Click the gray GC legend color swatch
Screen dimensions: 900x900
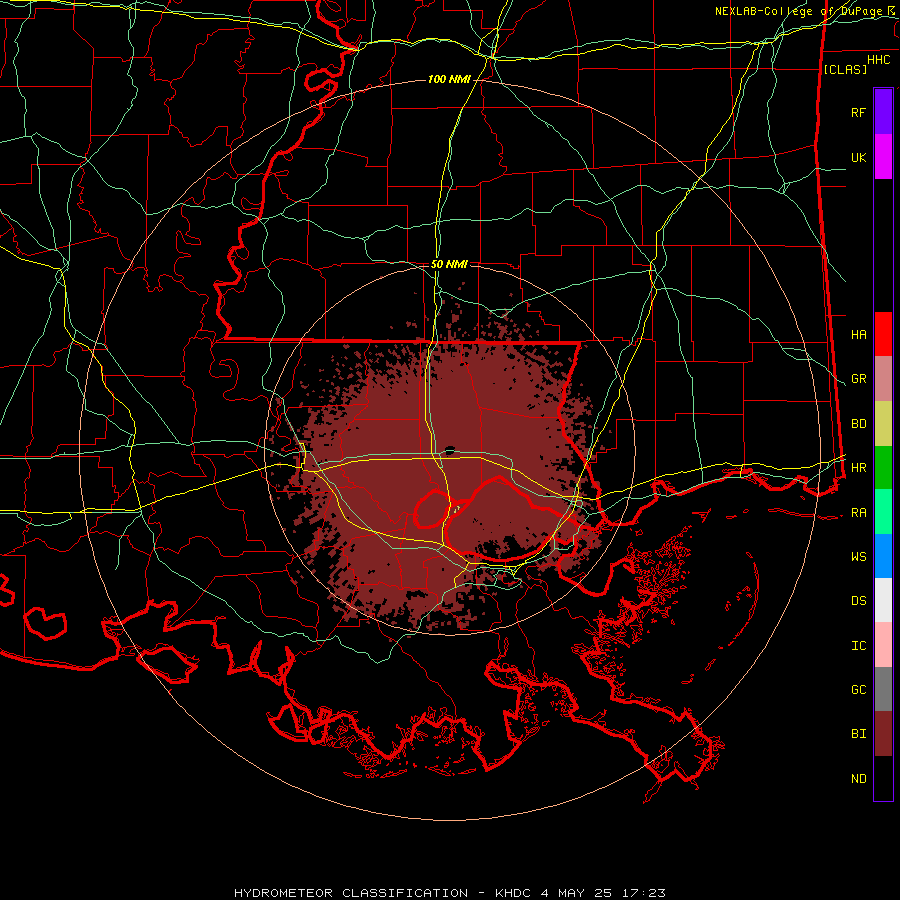point(883,689)
